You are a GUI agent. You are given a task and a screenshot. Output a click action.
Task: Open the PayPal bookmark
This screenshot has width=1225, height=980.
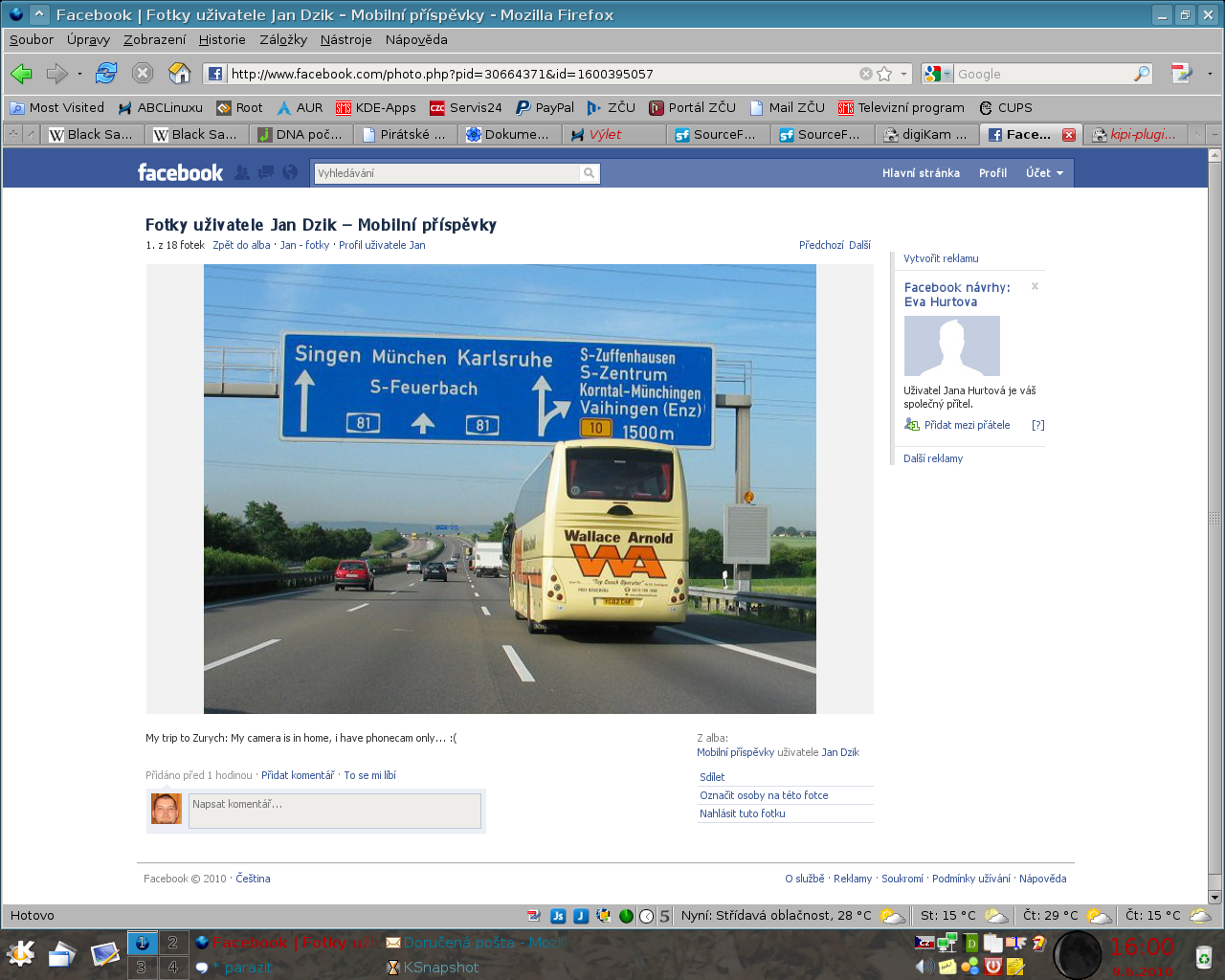point(545,108)
